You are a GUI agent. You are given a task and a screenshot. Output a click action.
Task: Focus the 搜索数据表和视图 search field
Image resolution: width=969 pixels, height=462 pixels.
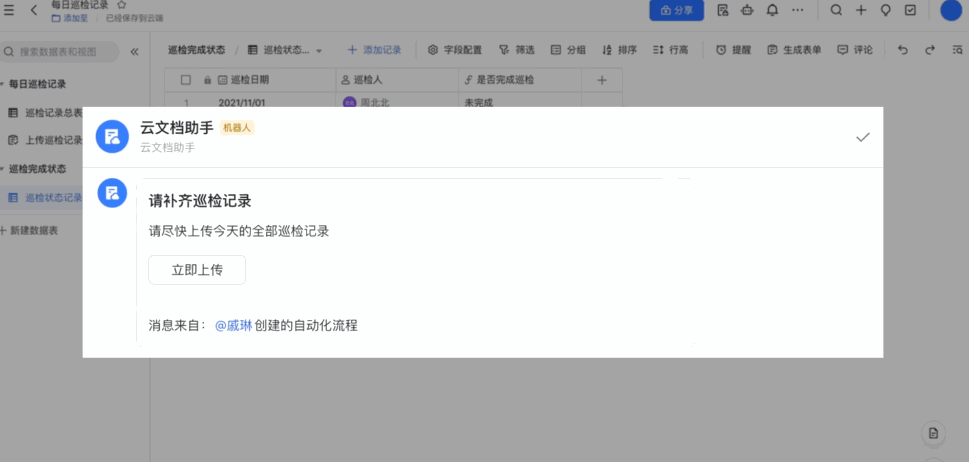(x=60, y=52)
